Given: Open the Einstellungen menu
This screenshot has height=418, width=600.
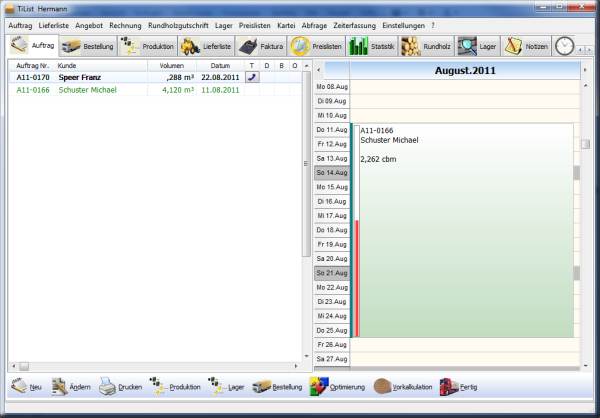Looking at the screenshot, I should coord(403,26).
